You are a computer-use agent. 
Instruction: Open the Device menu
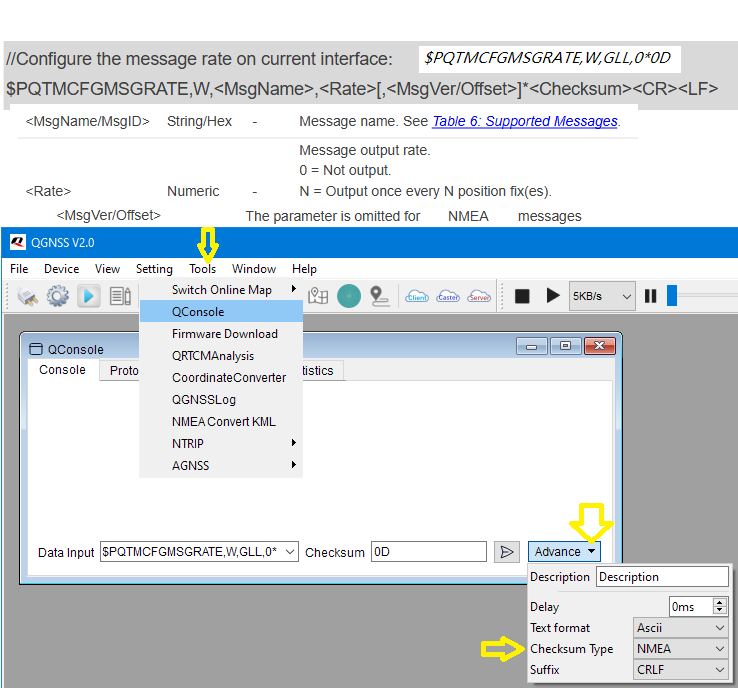coord(62,269)
